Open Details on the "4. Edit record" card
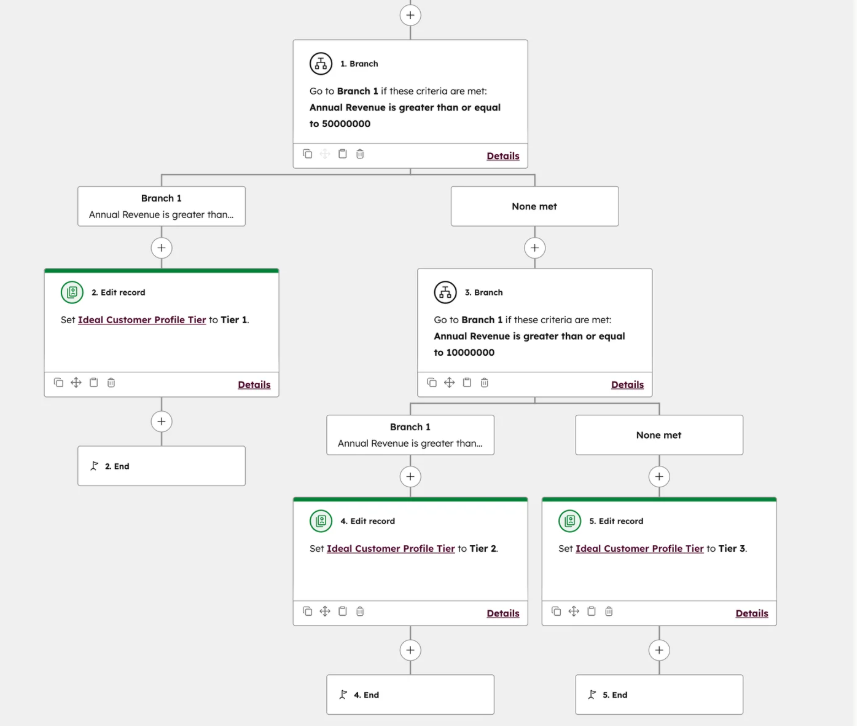The image size is (857, 726). click(503, 613)
